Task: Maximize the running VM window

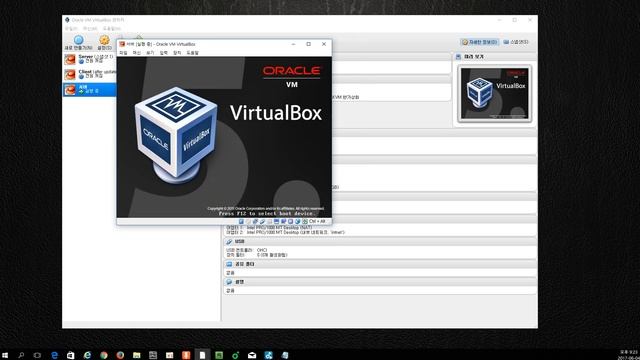Action: pos(309,44)
